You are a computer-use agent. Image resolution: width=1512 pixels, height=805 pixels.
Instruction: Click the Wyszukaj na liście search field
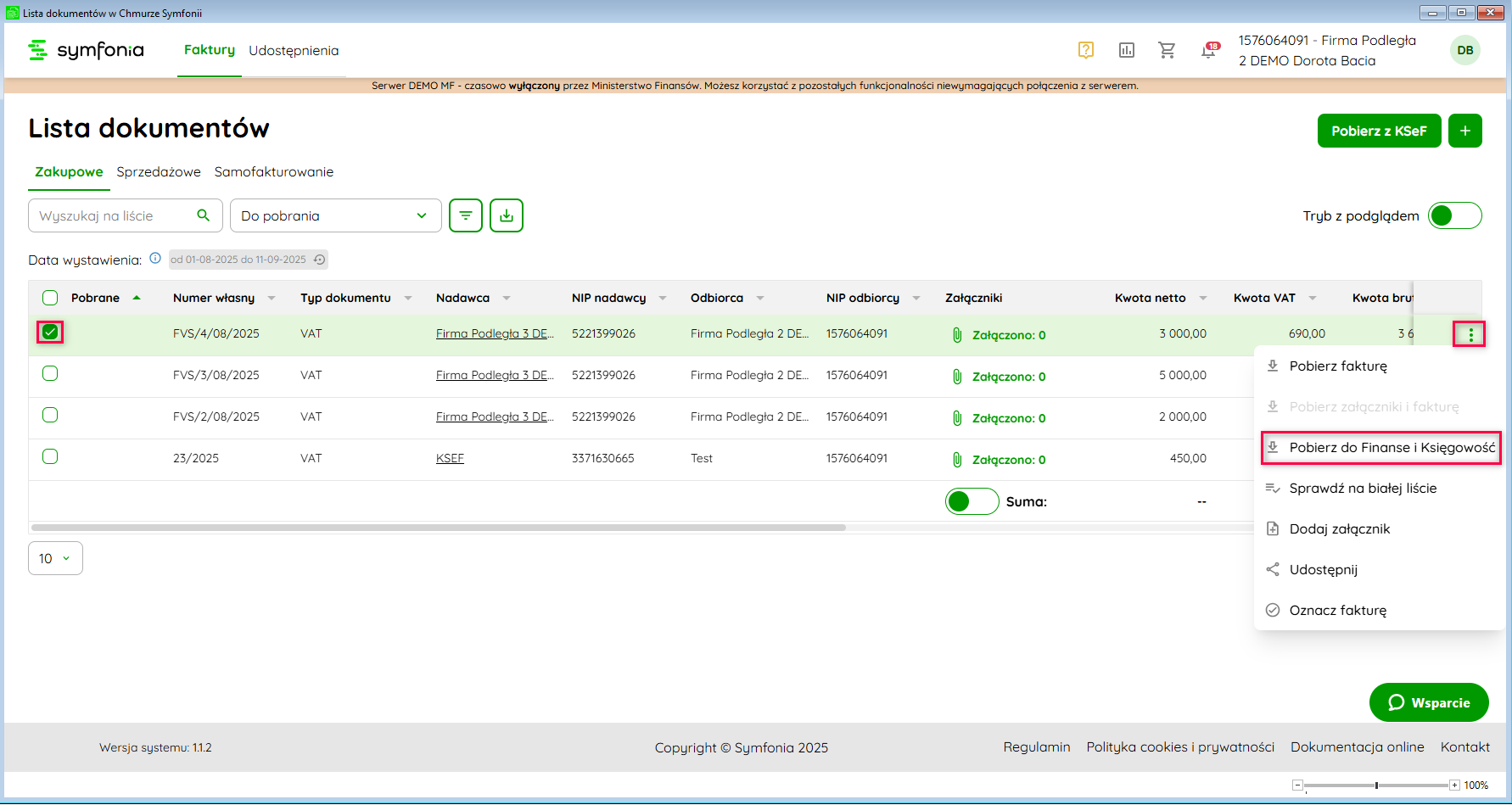coord(115,215)
